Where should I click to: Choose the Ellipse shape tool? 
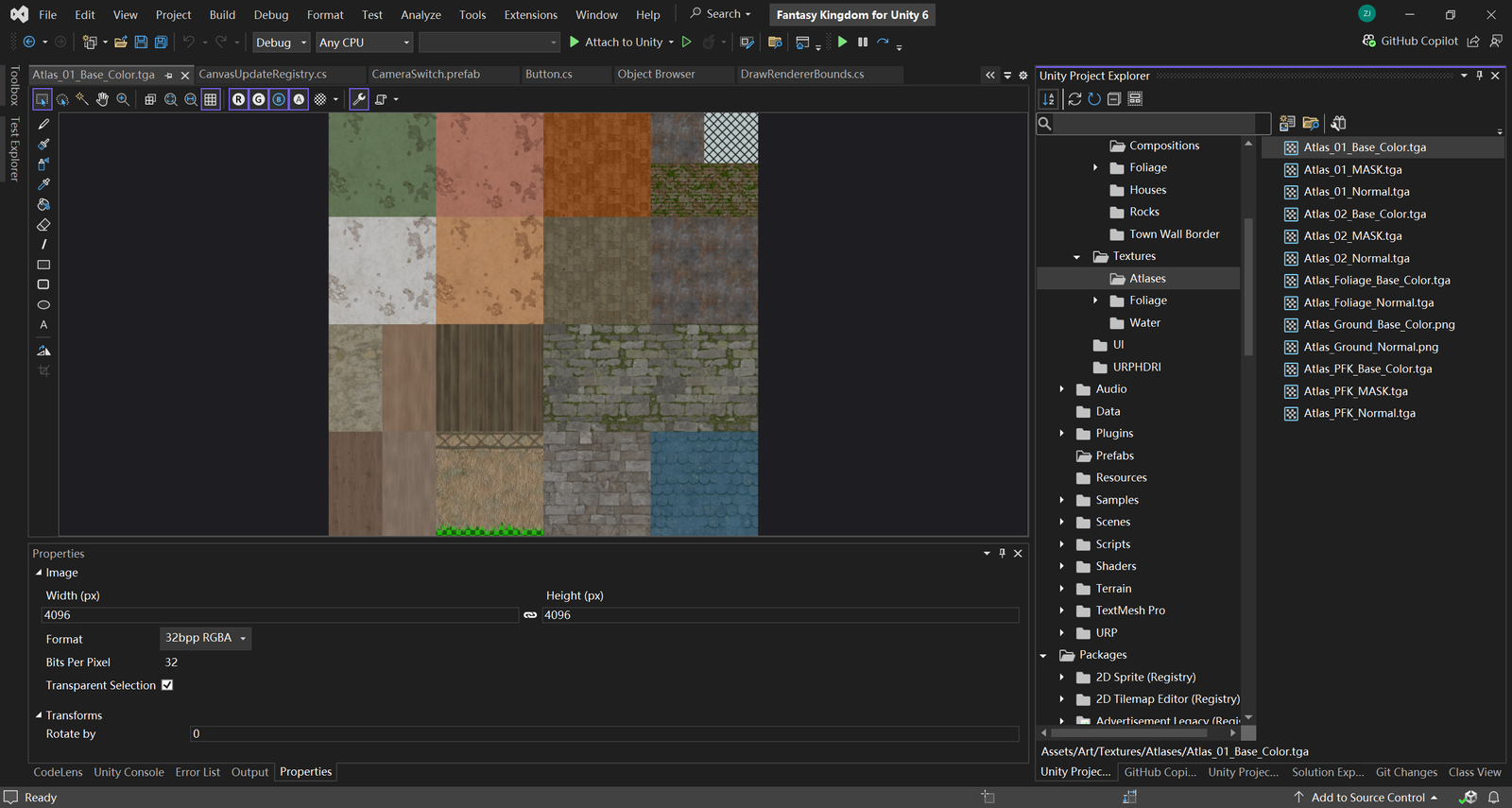(43, 305)
